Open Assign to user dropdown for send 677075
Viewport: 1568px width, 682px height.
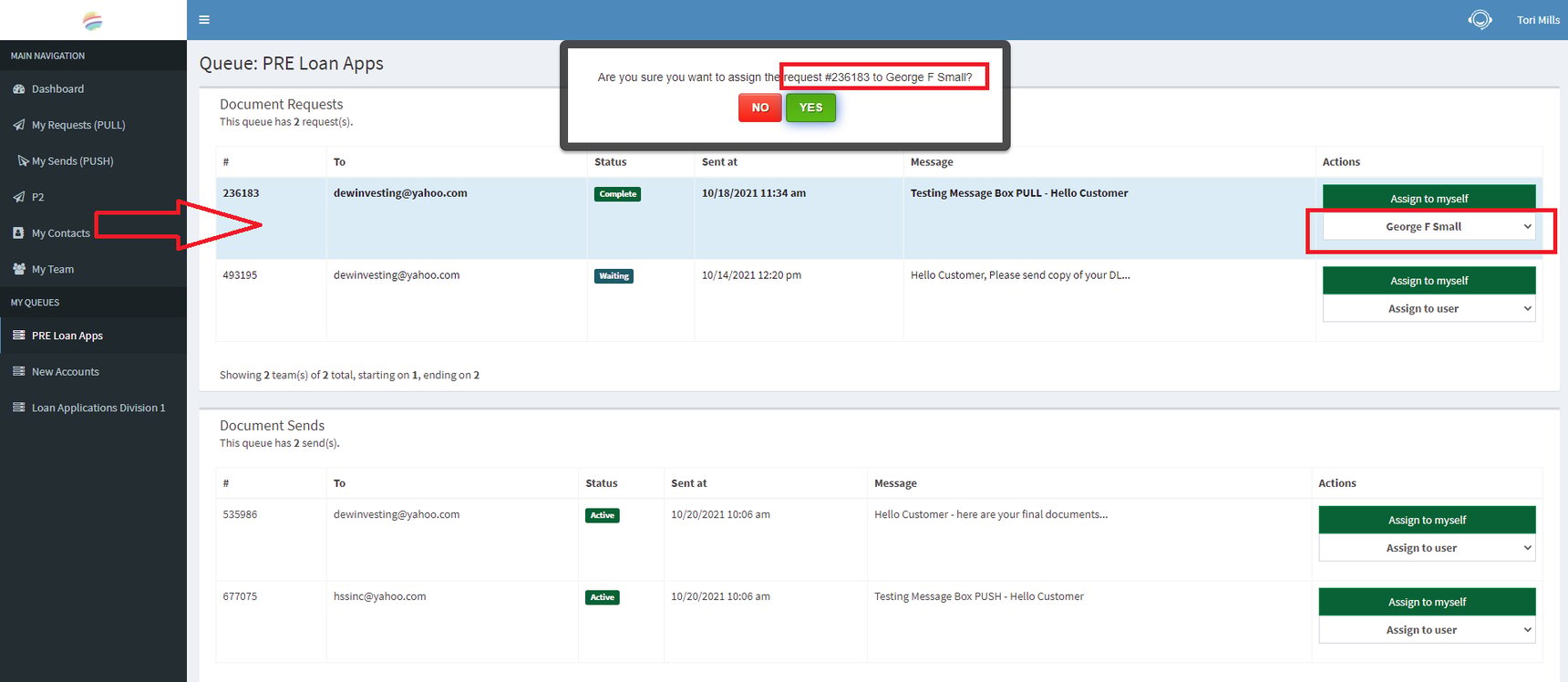(1427, 630)
